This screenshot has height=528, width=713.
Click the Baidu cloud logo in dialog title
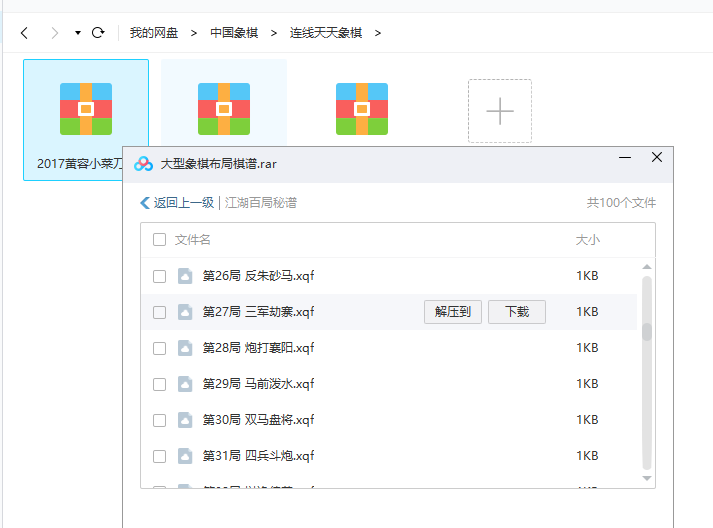[x=144, y=164]
